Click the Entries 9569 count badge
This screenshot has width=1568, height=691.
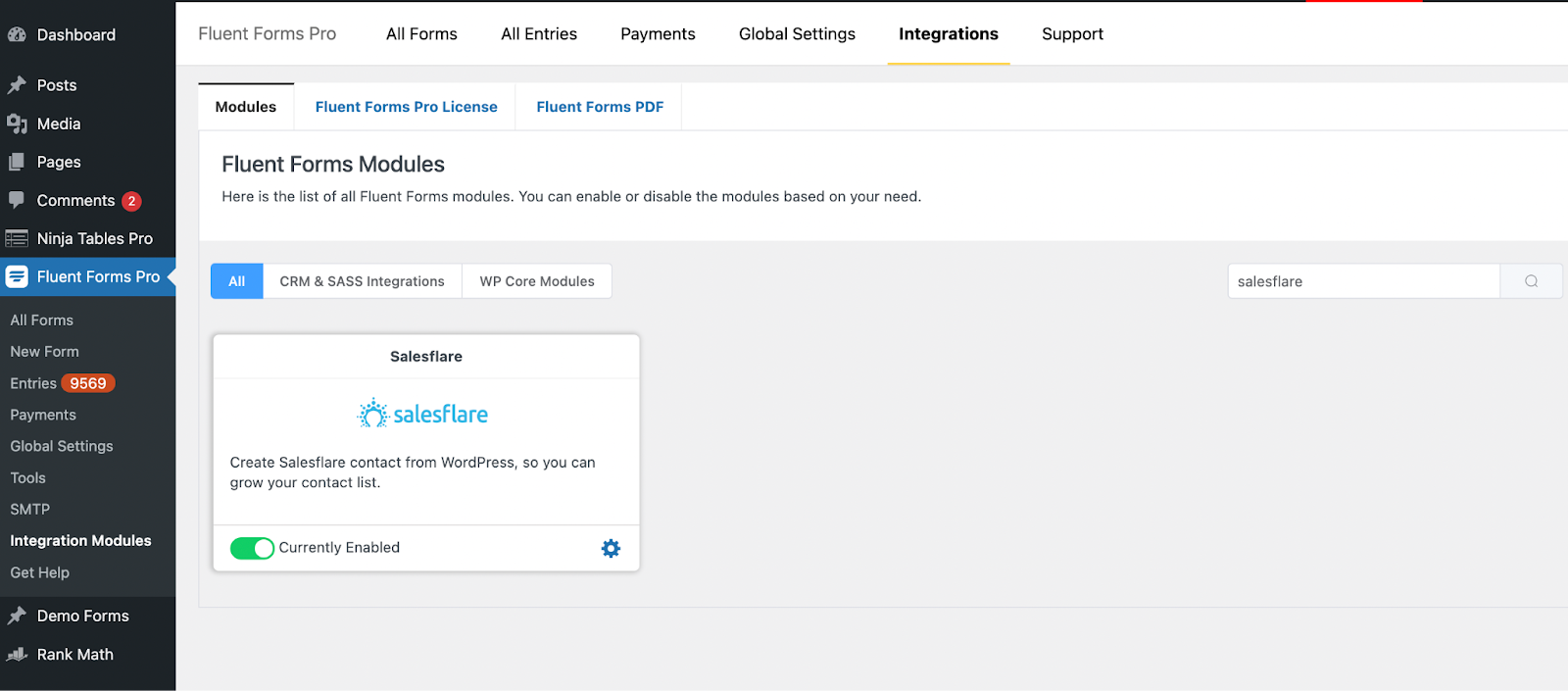[x=88, y=383]
